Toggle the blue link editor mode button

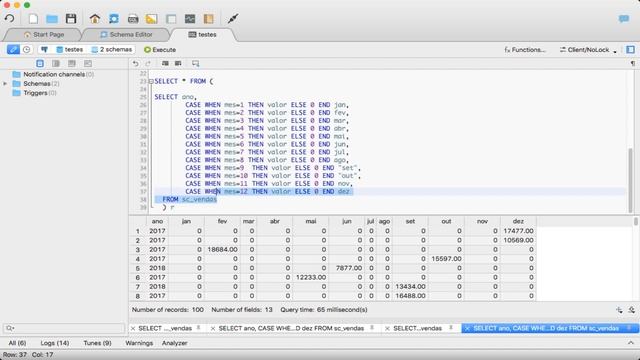click(x=13, y=49)
